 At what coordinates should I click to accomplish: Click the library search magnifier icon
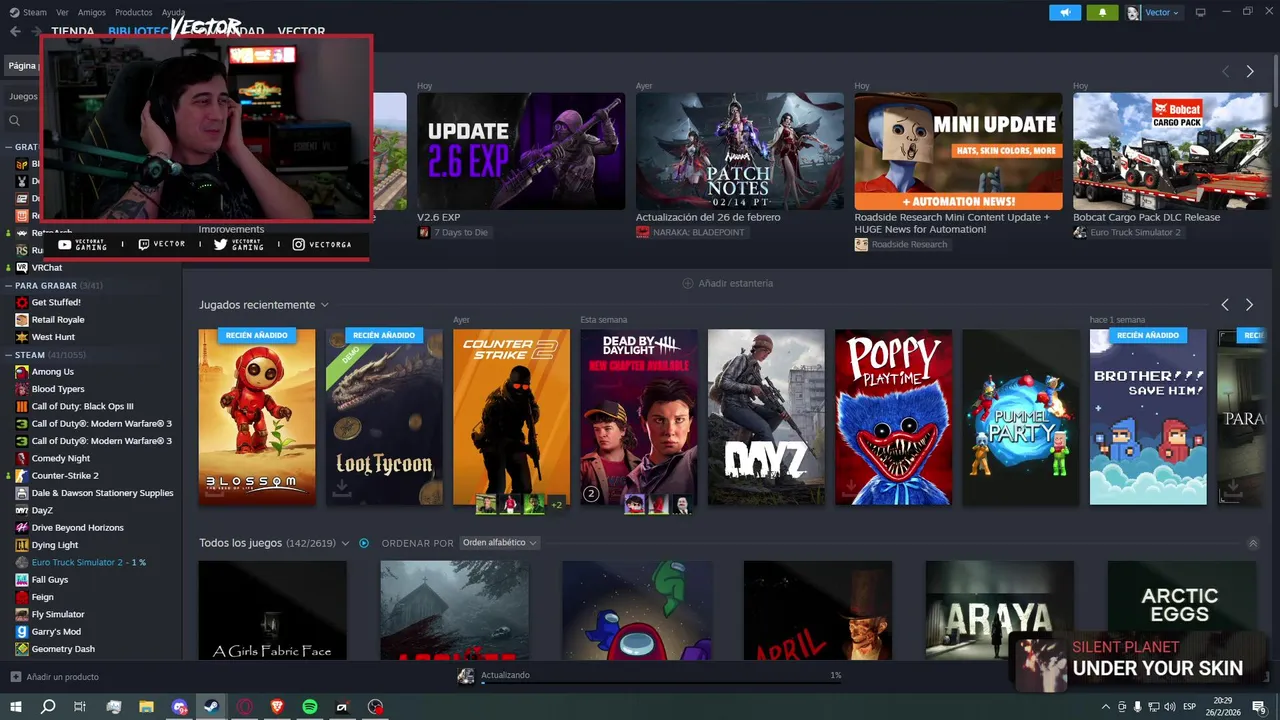pos(14,120)
